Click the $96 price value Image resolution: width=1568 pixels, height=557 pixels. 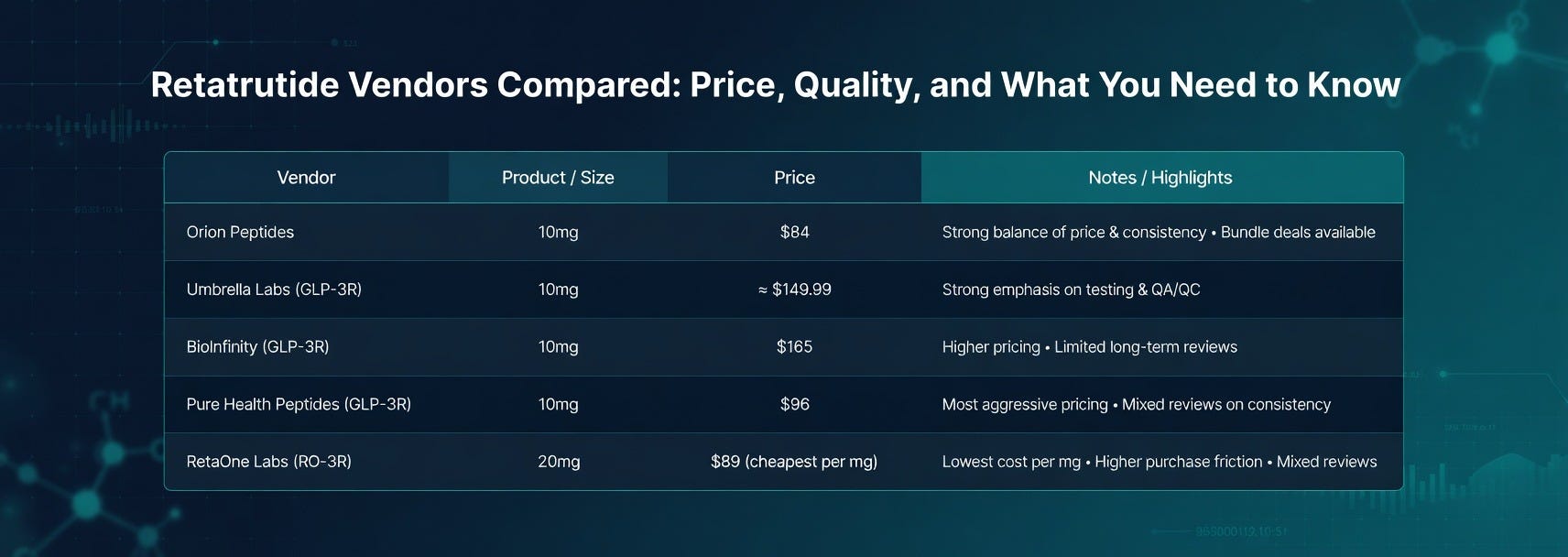click(x=794, y=404)
